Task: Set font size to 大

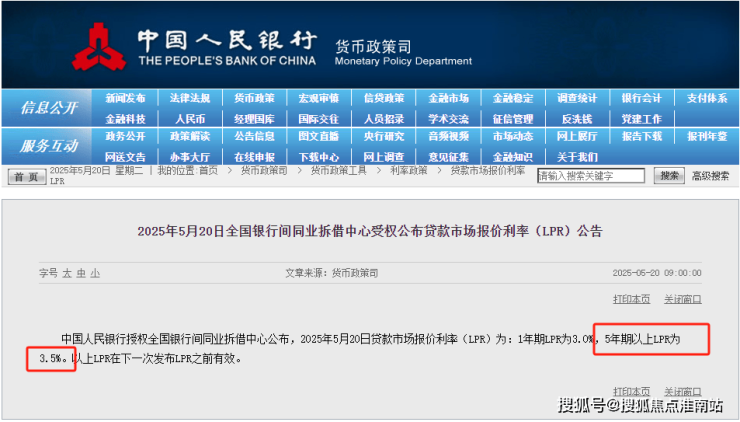Action: click(67, 273)
